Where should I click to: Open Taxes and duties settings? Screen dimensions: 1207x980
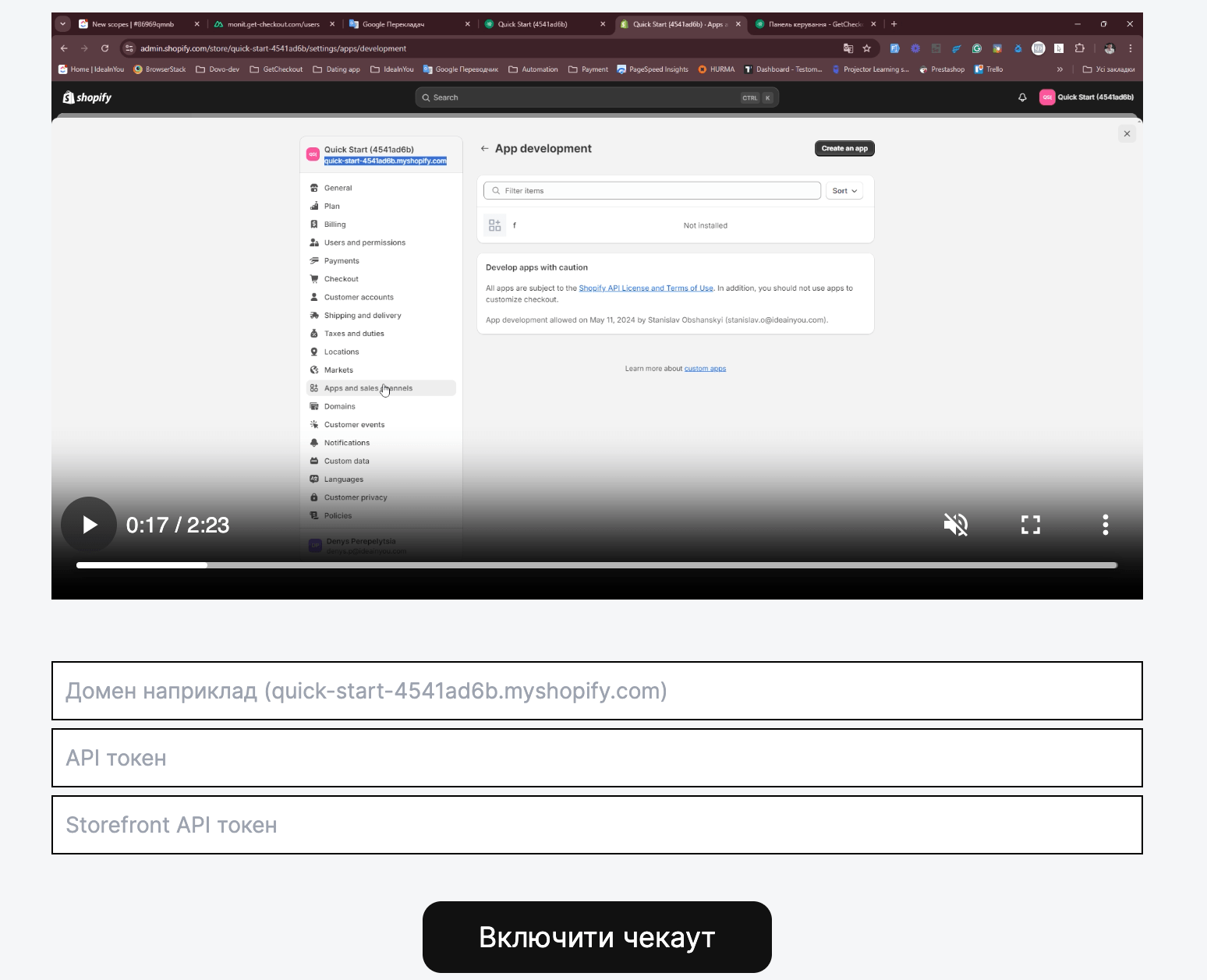click(381, 334)
